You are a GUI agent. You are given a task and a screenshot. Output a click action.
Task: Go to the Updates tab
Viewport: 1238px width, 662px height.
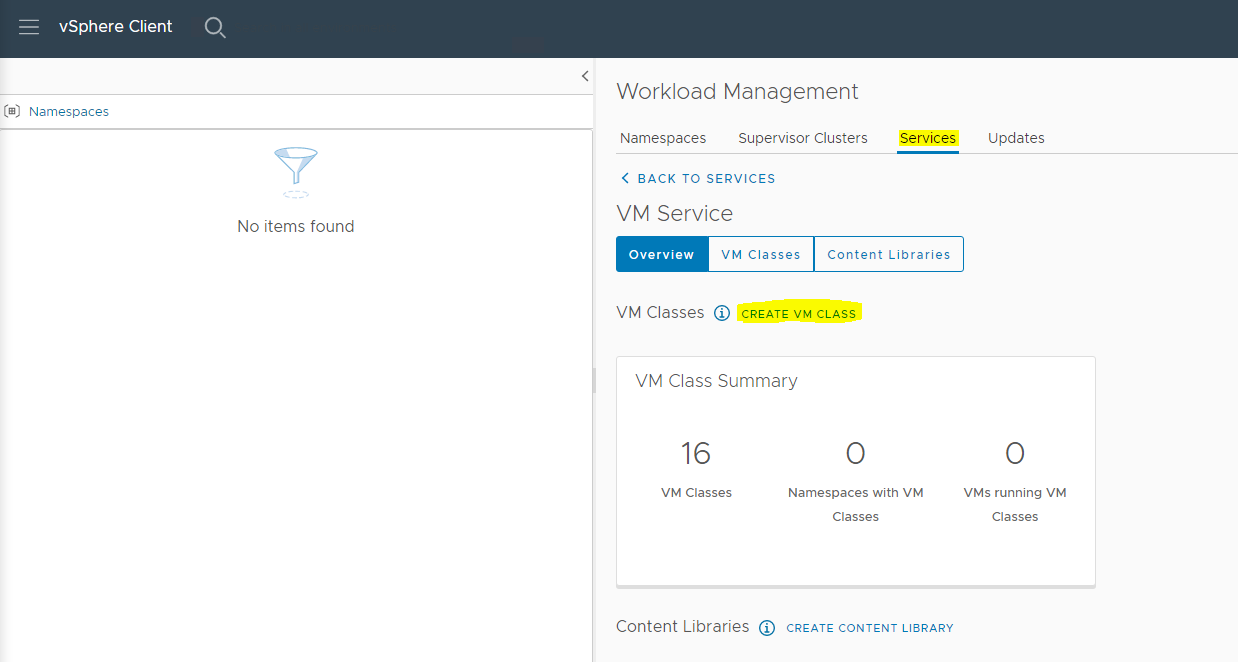click(1016, 138)
